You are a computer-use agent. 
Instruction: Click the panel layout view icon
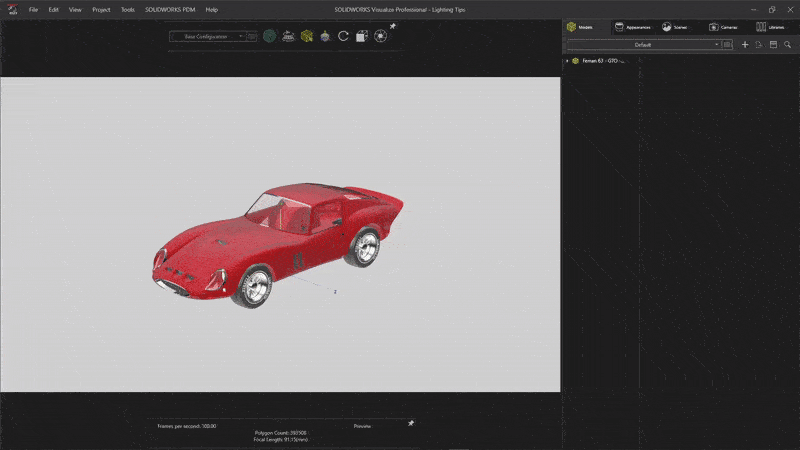773,45
